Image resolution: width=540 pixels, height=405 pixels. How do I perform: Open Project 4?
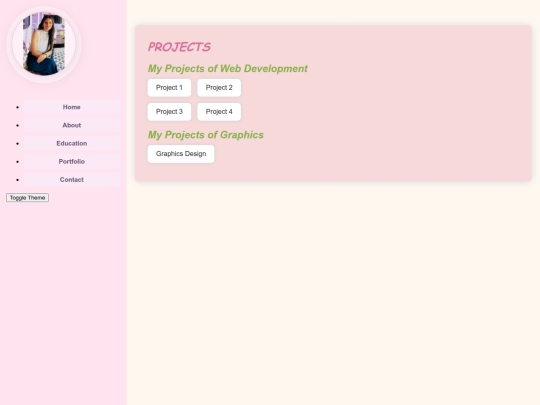point(219,112)
